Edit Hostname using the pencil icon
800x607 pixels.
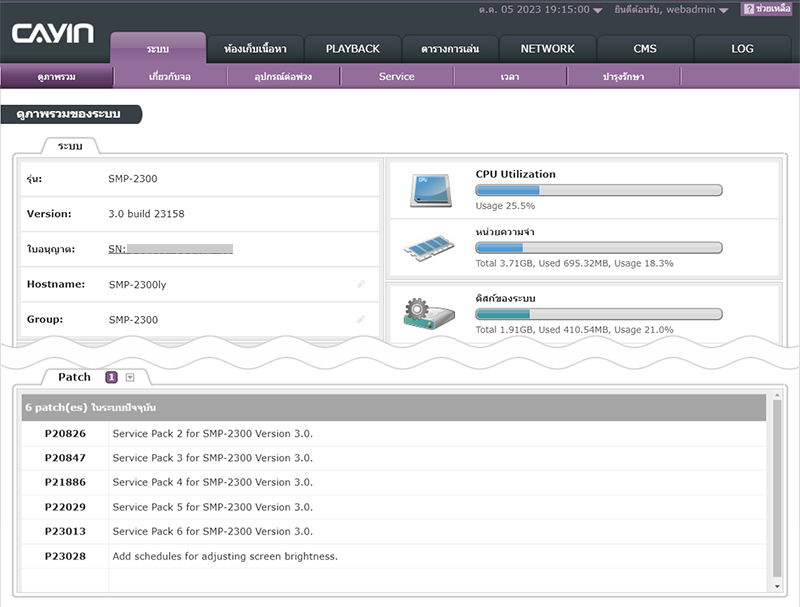[361, 284]
